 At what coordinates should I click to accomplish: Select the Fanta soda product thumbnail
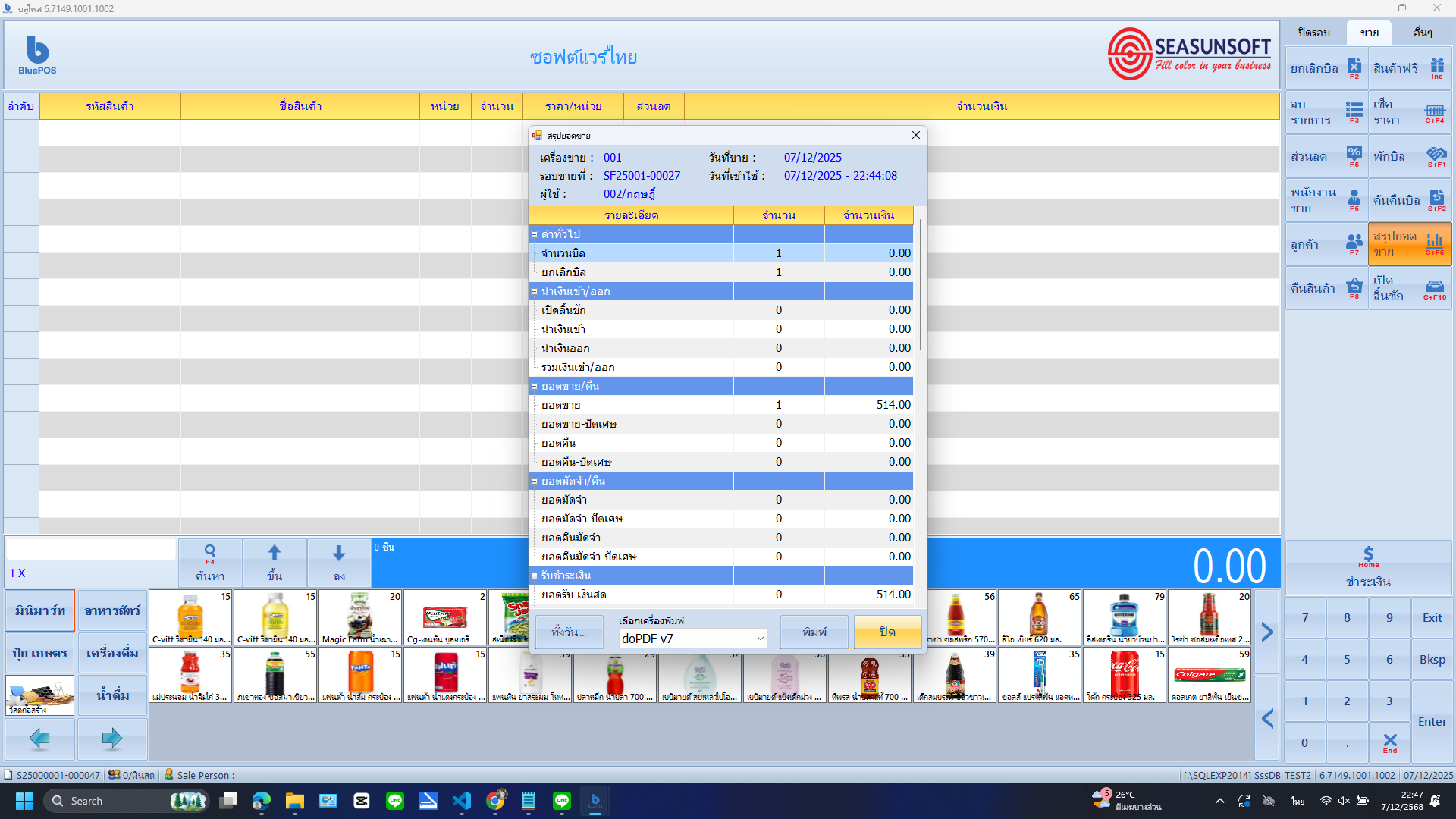[x=360, y=675]
